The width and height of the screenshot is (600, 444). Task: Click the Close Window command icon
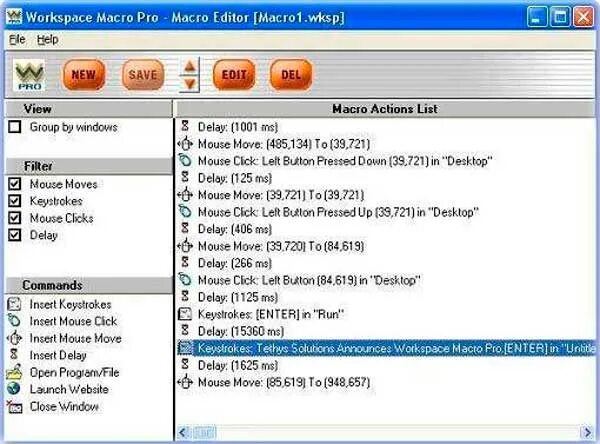click(14, 406)
